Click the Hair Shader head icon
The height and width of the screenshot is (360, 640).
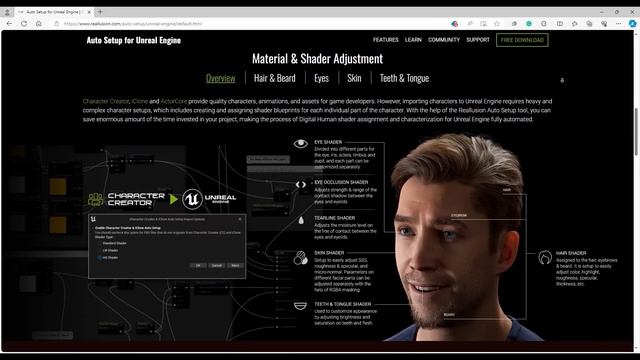point(545,258)
